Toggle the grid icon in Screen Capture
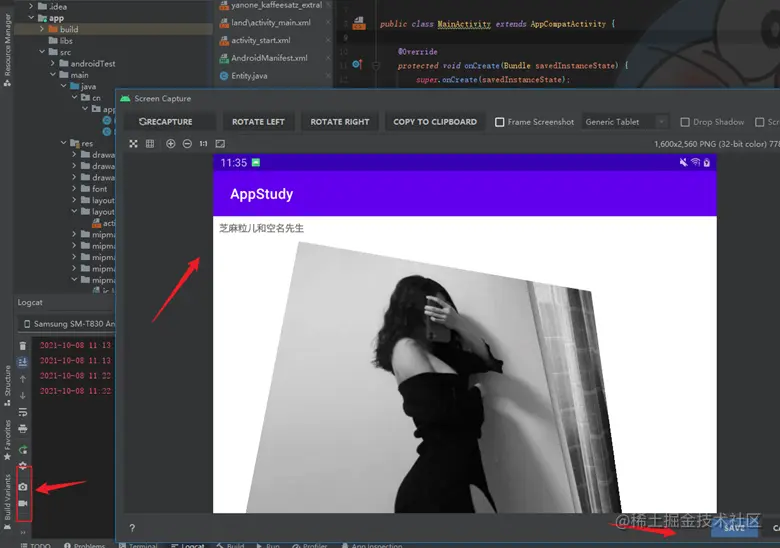780x548 pixels. coord(150,144)
